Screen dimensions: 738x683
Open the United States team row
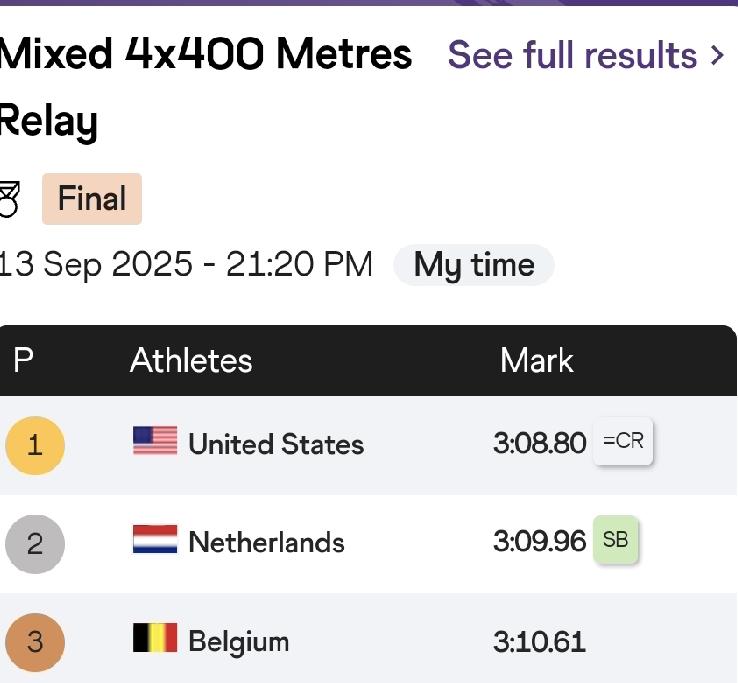[x=368, y=445]
